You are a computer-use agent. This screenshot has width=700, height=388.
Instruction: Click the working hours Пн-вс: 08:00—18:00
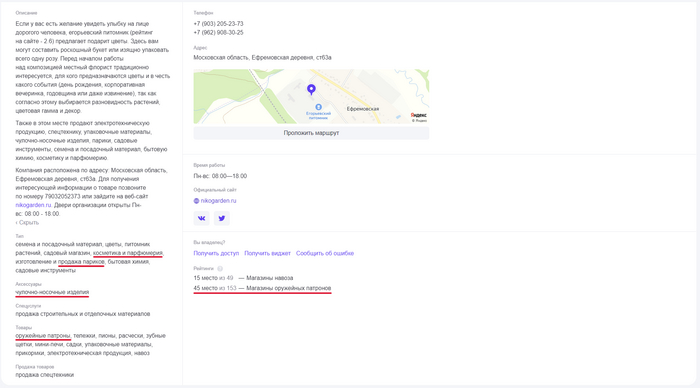(220, 176)
